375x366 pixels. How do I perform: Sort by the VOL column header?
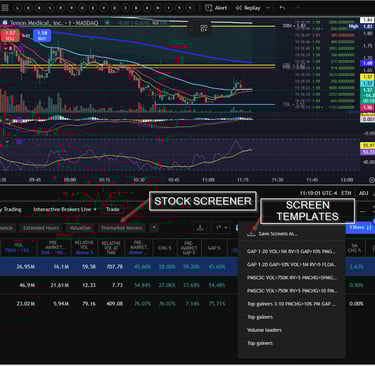18,248
